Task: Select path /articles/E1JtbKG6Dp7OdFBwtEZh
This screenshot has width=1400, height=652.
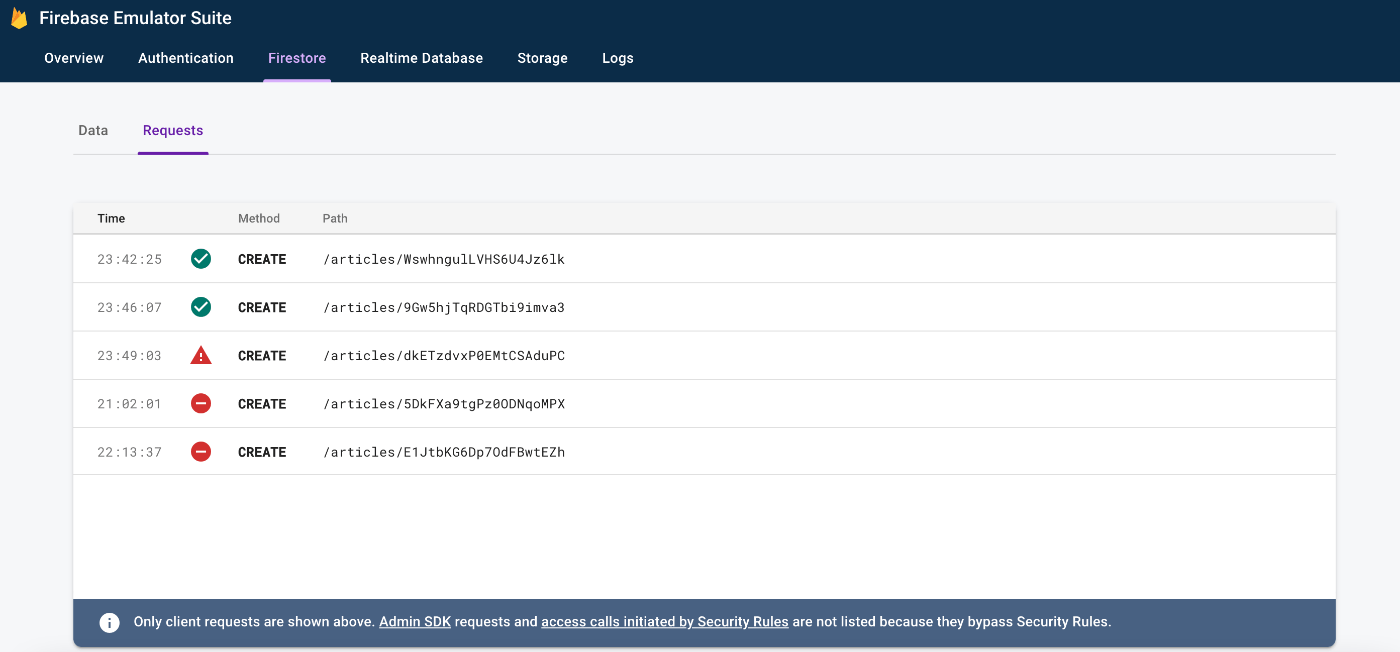Action: [444, 452]
